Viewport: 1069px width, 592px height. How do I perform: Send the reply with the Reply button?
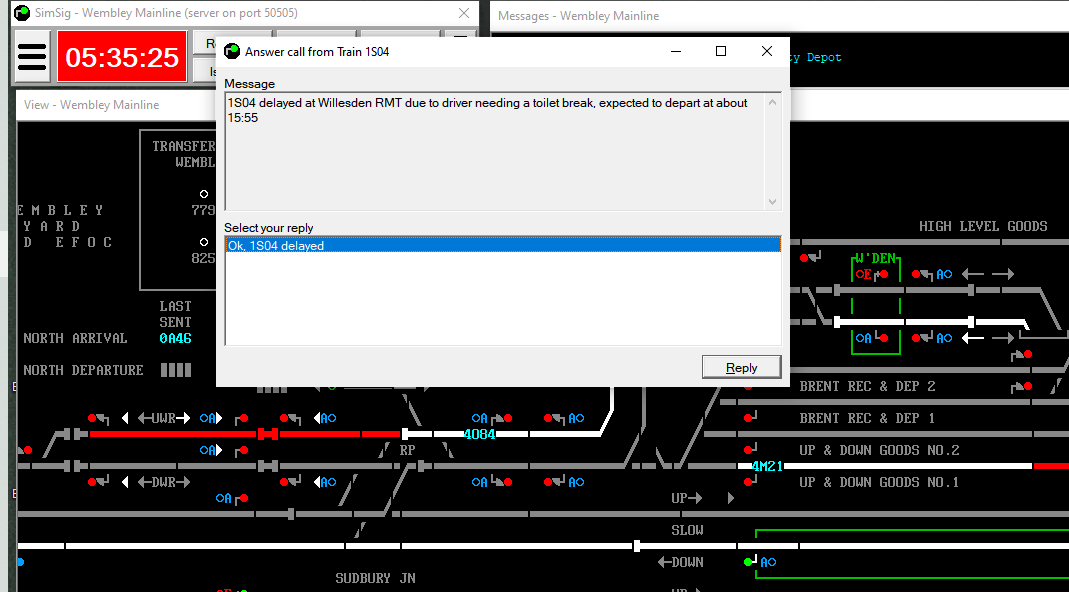coord(741,368)
